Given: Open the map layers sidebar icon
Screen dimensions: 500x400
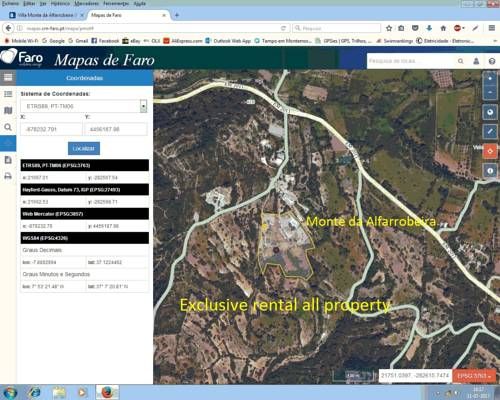Looking at the screenshot, I should tap(8, 110).
